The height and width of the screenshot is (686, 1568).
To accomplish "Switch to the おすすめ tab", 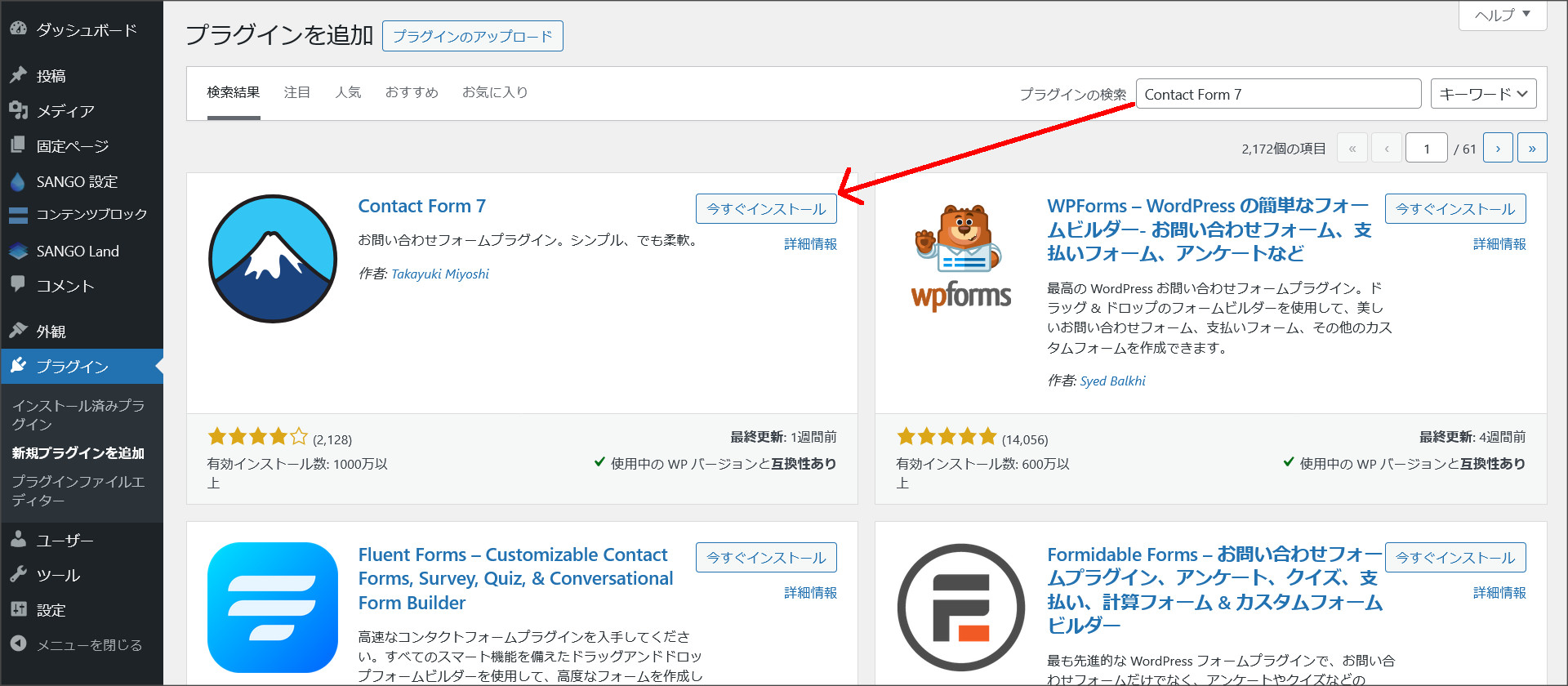I will point(412,92).
